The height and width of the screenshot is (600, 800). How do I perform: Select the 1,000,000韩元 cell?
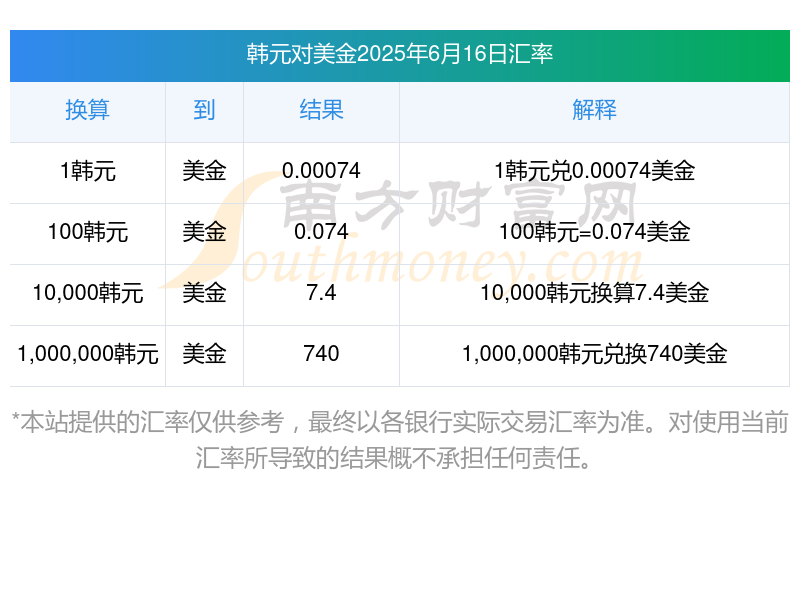pos(87,354)
